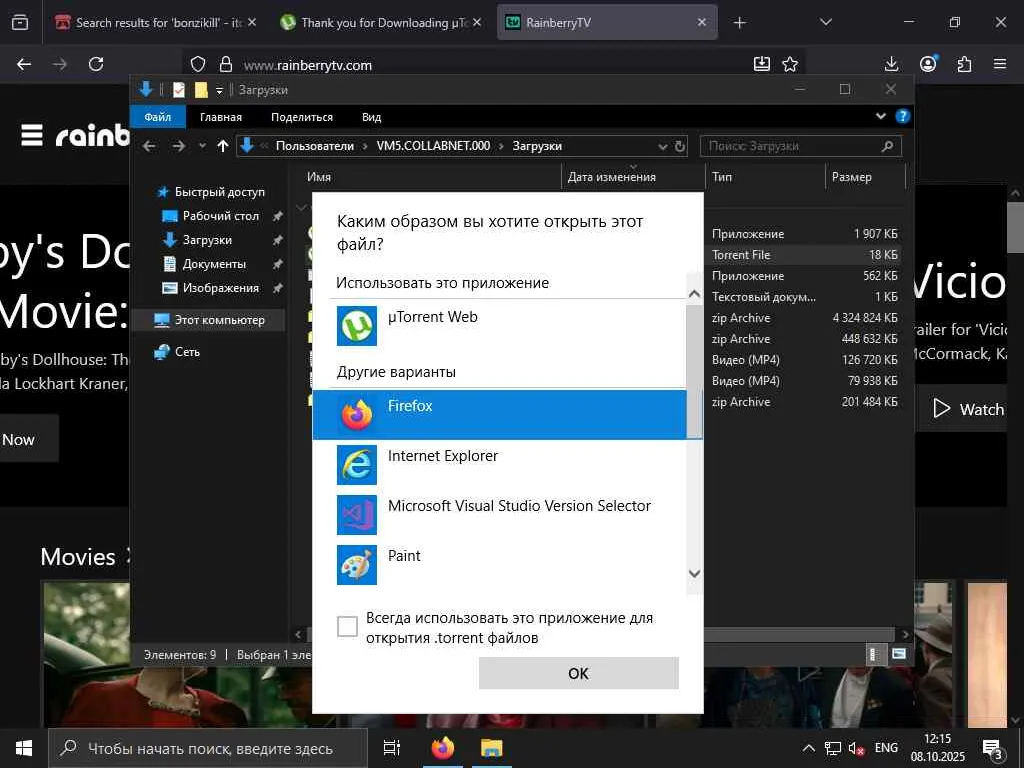Go back in Firefox
Viewport: 1024px width, 768px height.
24,64
